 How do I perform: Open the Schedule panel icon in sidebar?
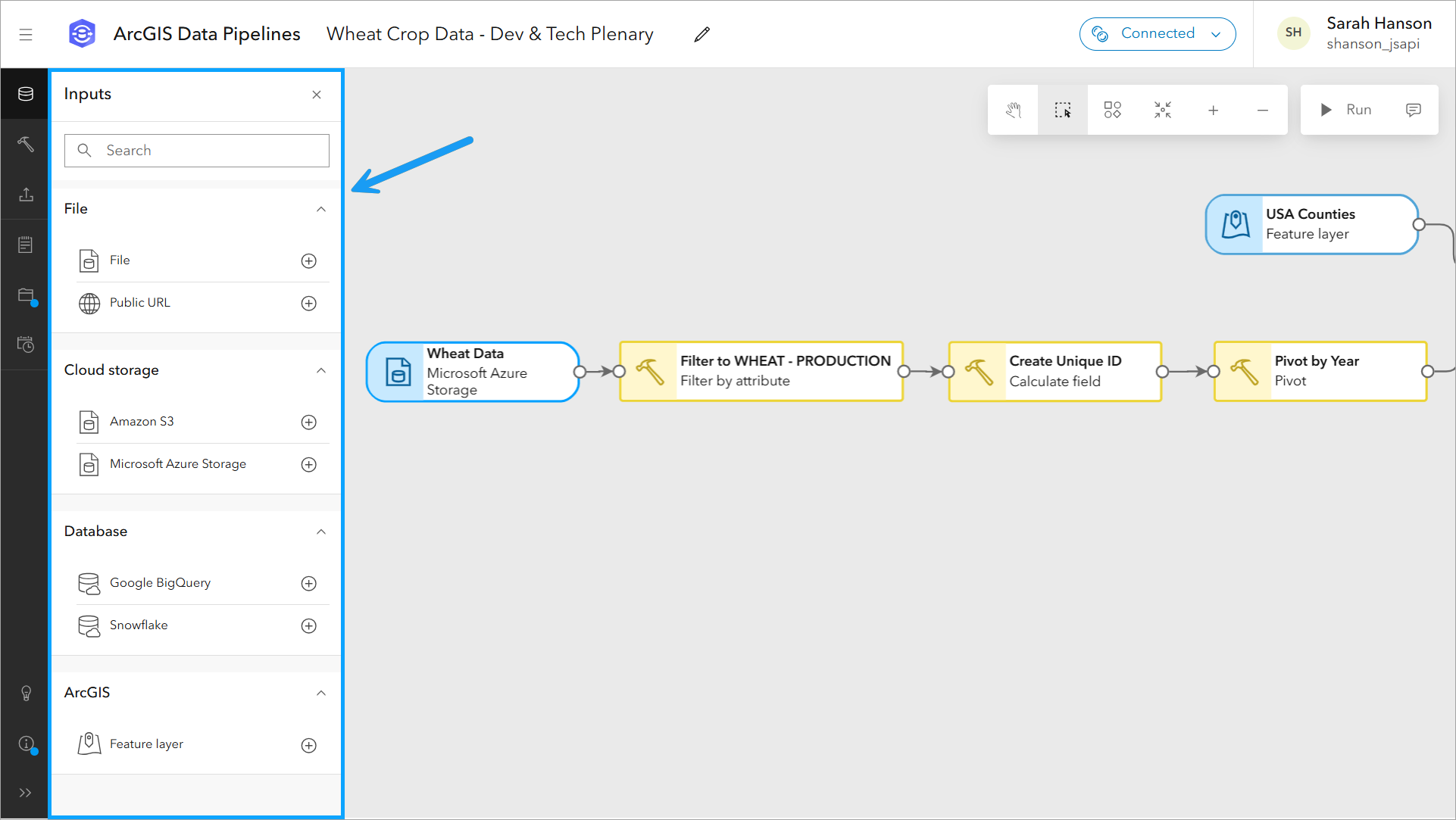point(25,345)
